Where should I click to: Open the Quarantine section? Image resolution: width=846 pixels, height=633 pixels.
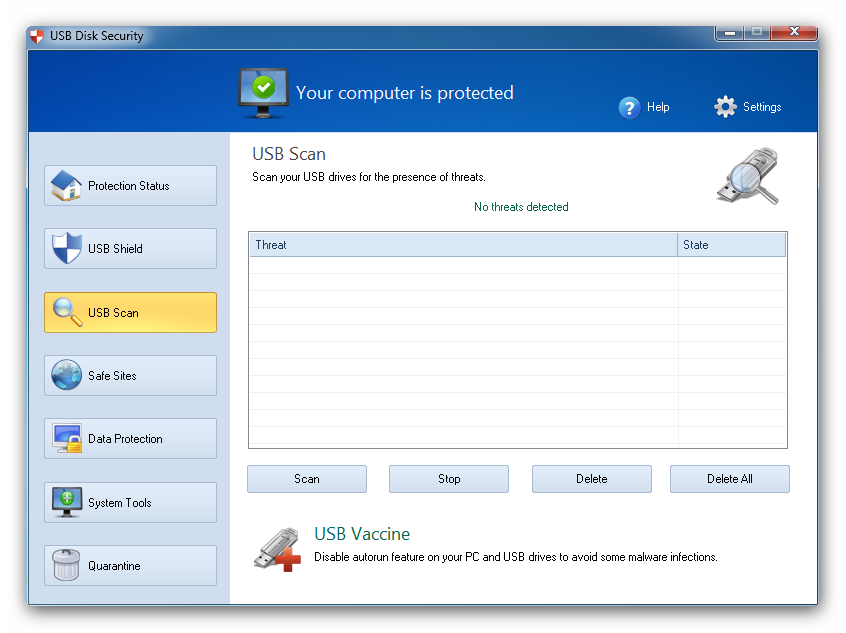(131, 565)
